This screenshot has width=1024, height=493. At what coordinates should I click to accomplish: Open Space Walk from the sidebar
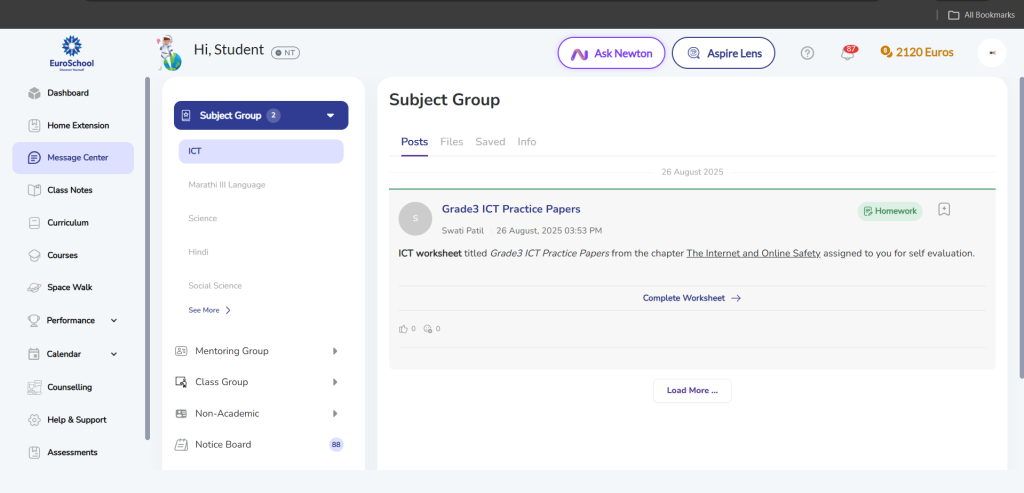[68, 287]
